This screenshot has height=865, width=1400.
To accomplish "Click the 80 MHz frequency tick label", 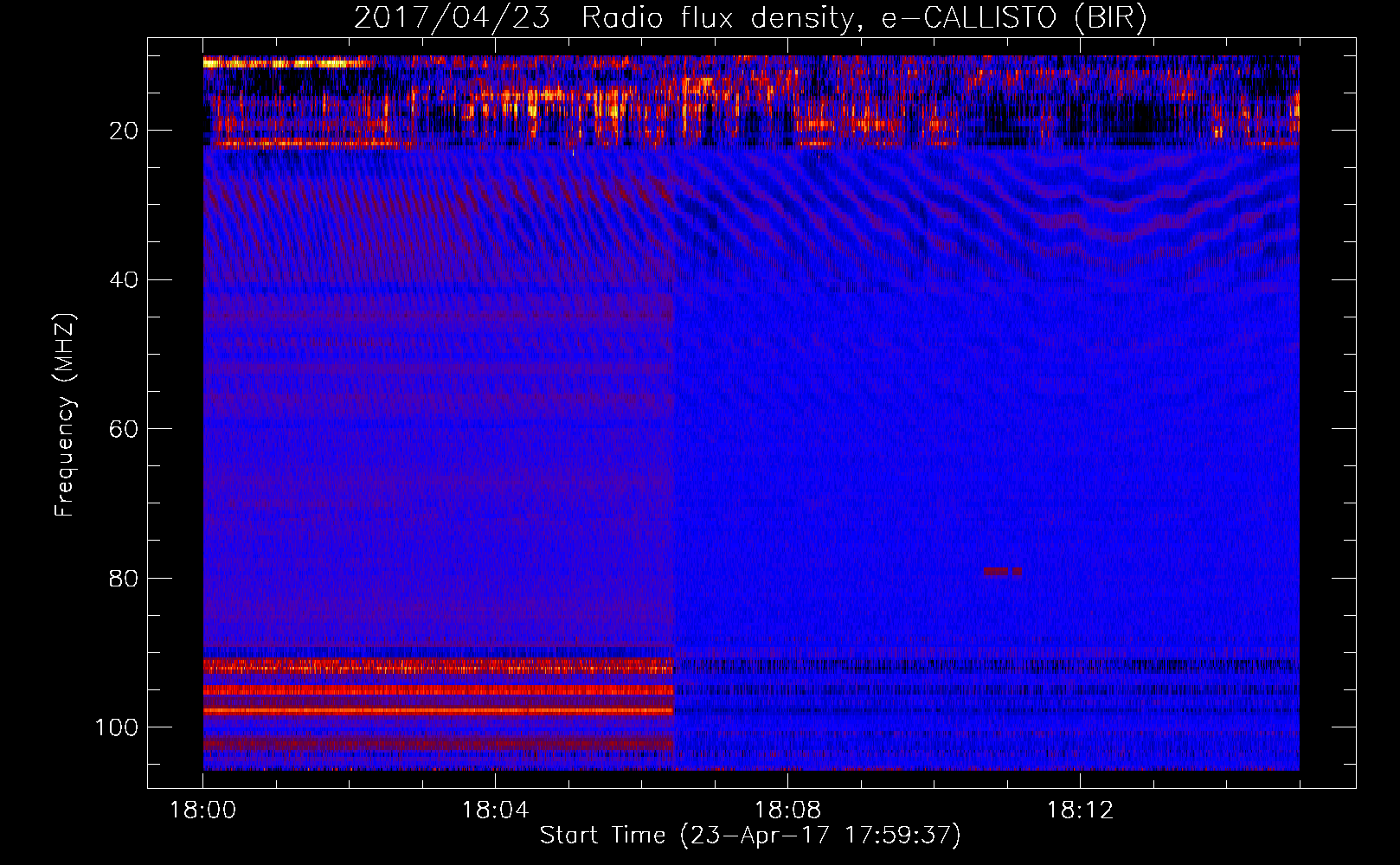I will [124, 578].
